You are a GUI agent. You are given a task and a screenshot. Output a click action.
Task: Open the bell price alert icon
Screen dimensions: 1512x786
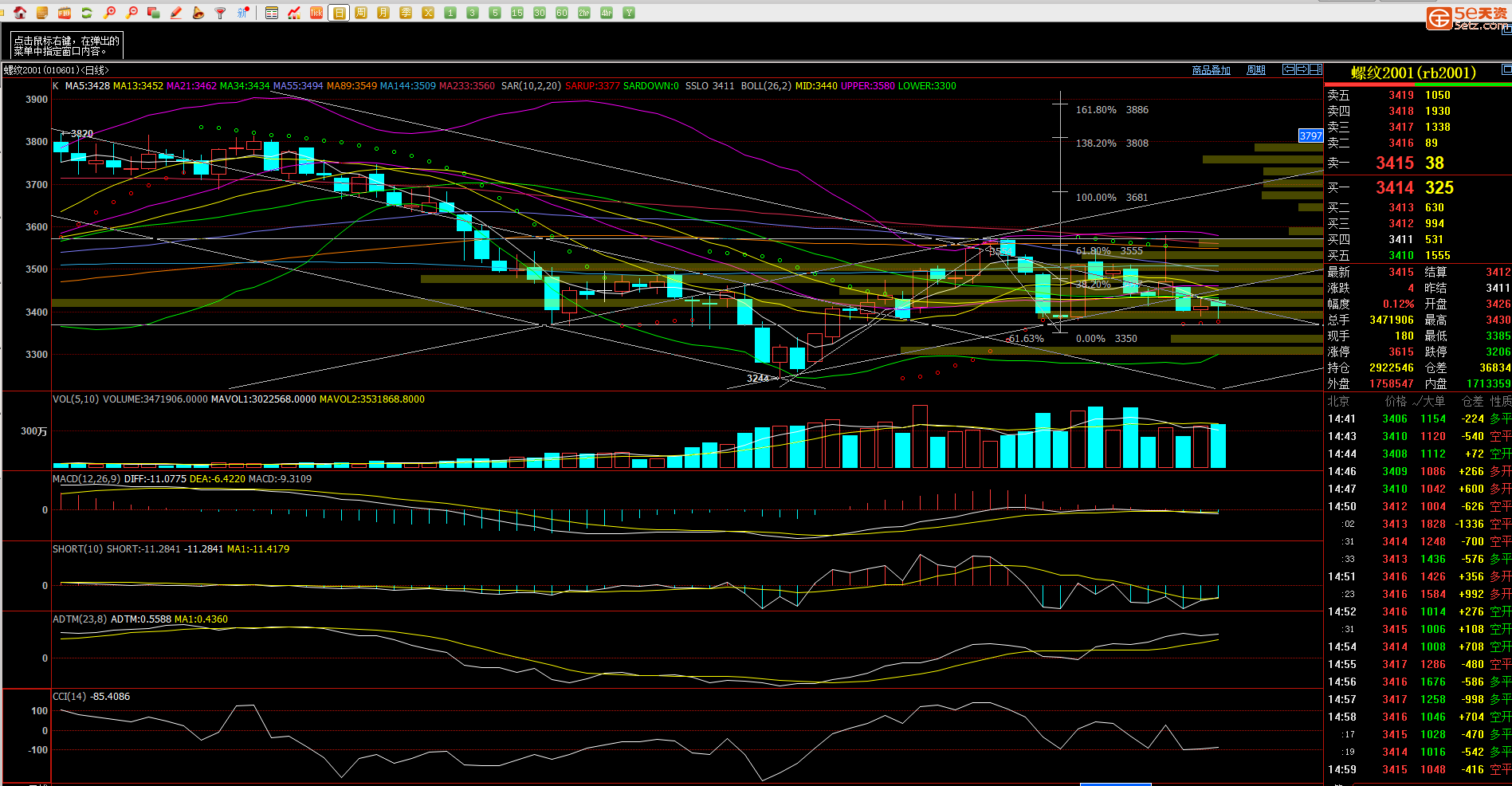pos(198,13)
